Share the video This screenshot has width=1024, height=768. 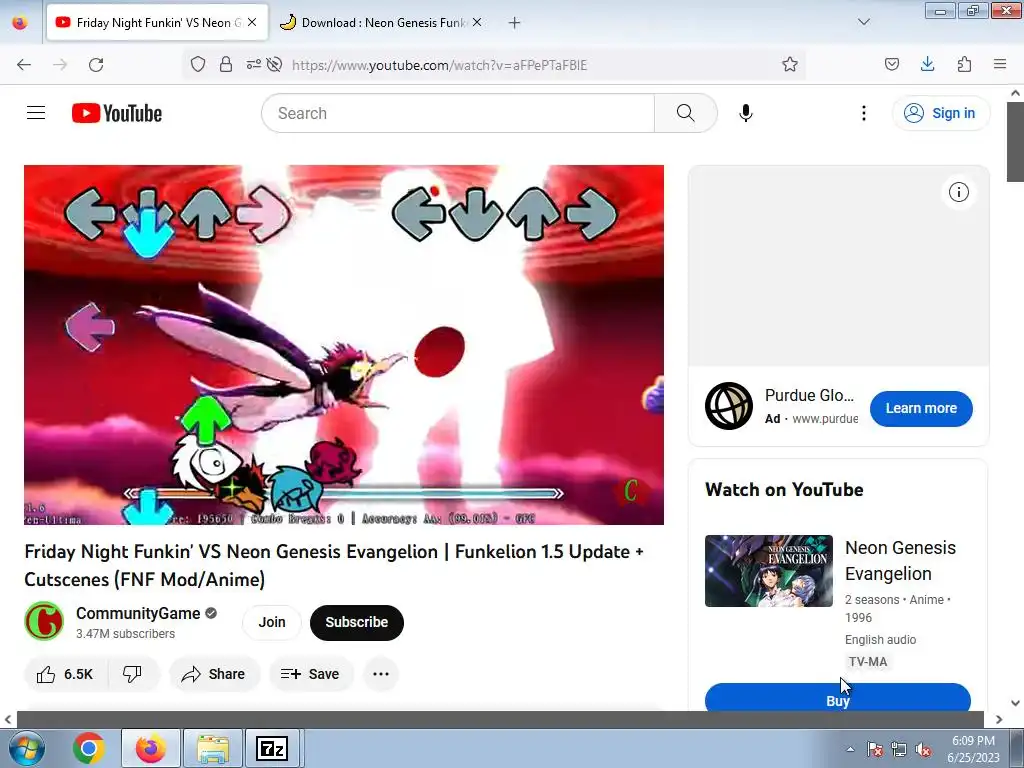[214, 674]
